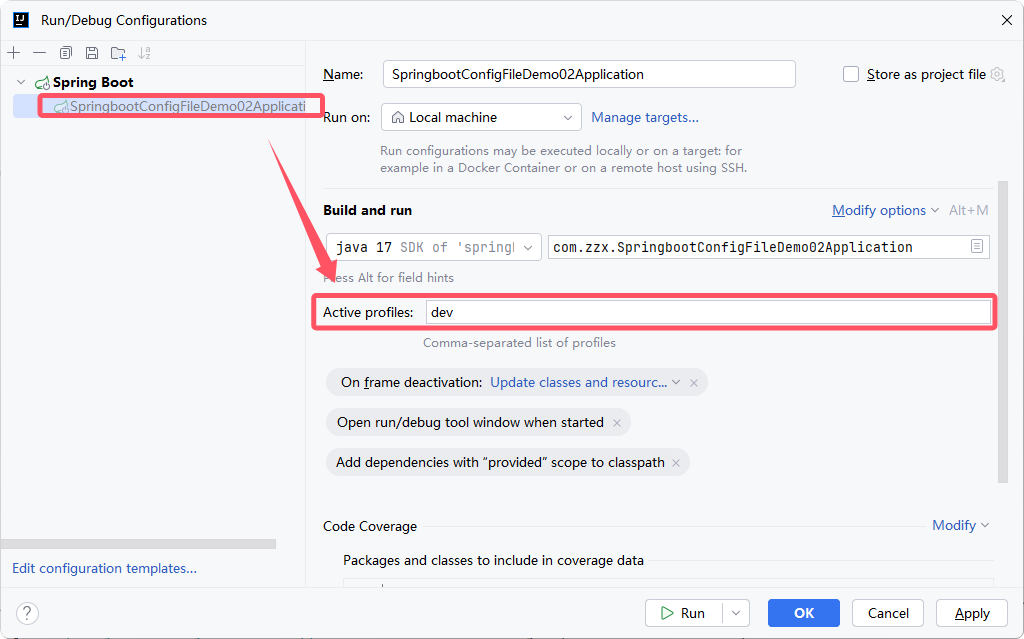Save the configuration with the floppy icon
Image resolution: width=1024 pixels, height=639 pixels.
coord(92,53)
